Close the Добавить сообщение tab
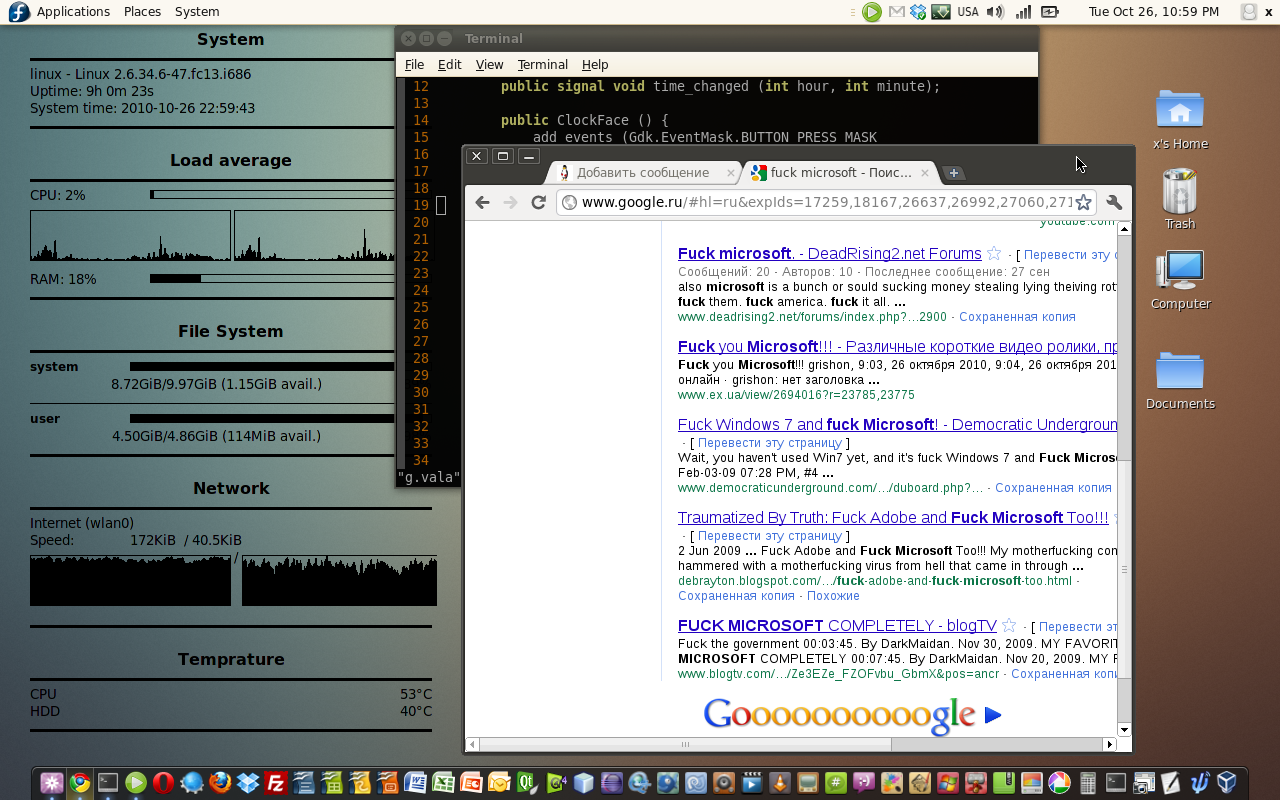The height and width of the screenshot is (800, 1280). [730, 173]
